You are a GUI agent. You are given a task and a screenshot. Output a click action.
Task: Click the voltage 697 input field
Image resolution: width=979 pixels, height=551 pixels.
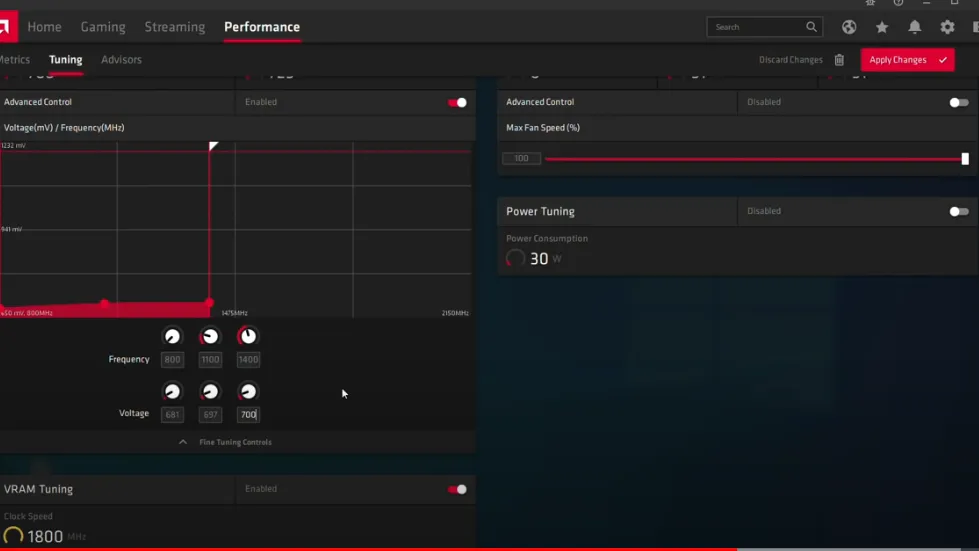tap(210, 414)
